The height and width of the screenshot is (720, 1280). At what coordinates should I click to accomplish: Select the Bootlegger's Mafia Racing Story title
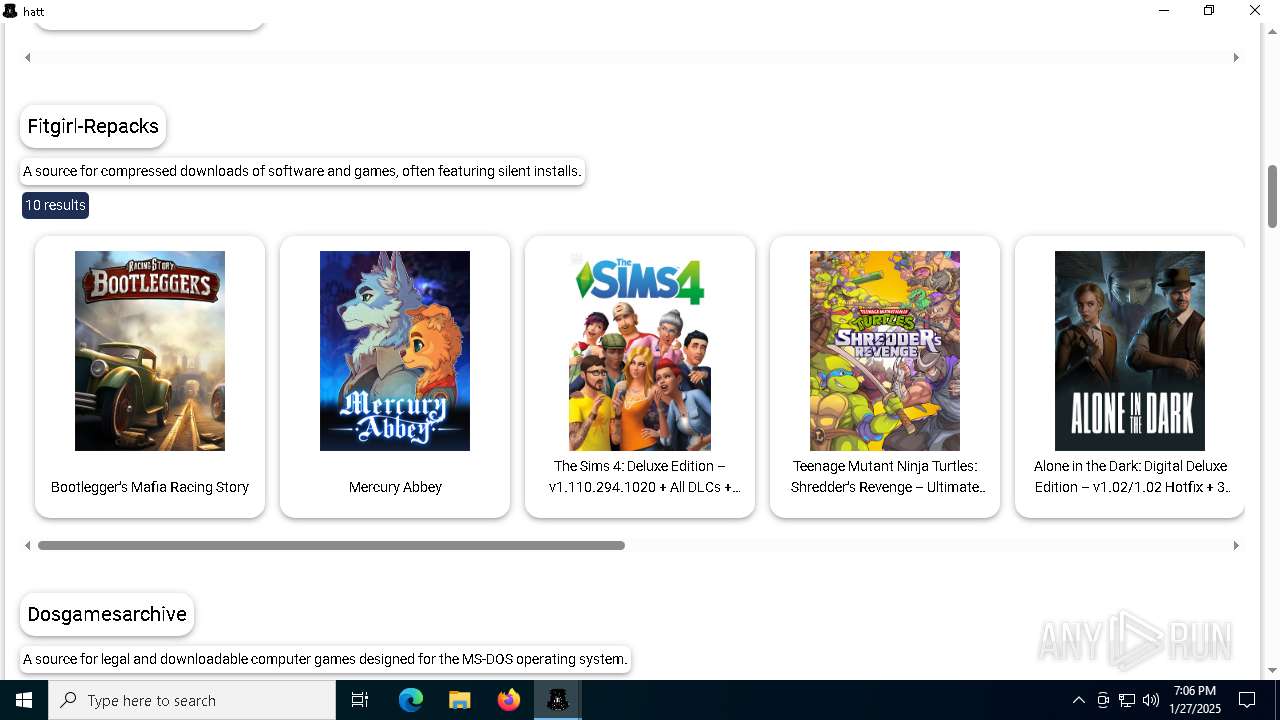[150, 487]
